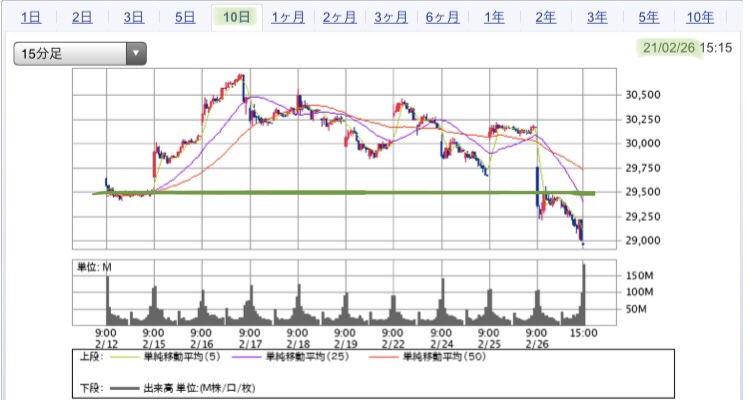Open the 3日 chart range tab
The height and width of the screenshot is (400, 749).
coord(134,18)
